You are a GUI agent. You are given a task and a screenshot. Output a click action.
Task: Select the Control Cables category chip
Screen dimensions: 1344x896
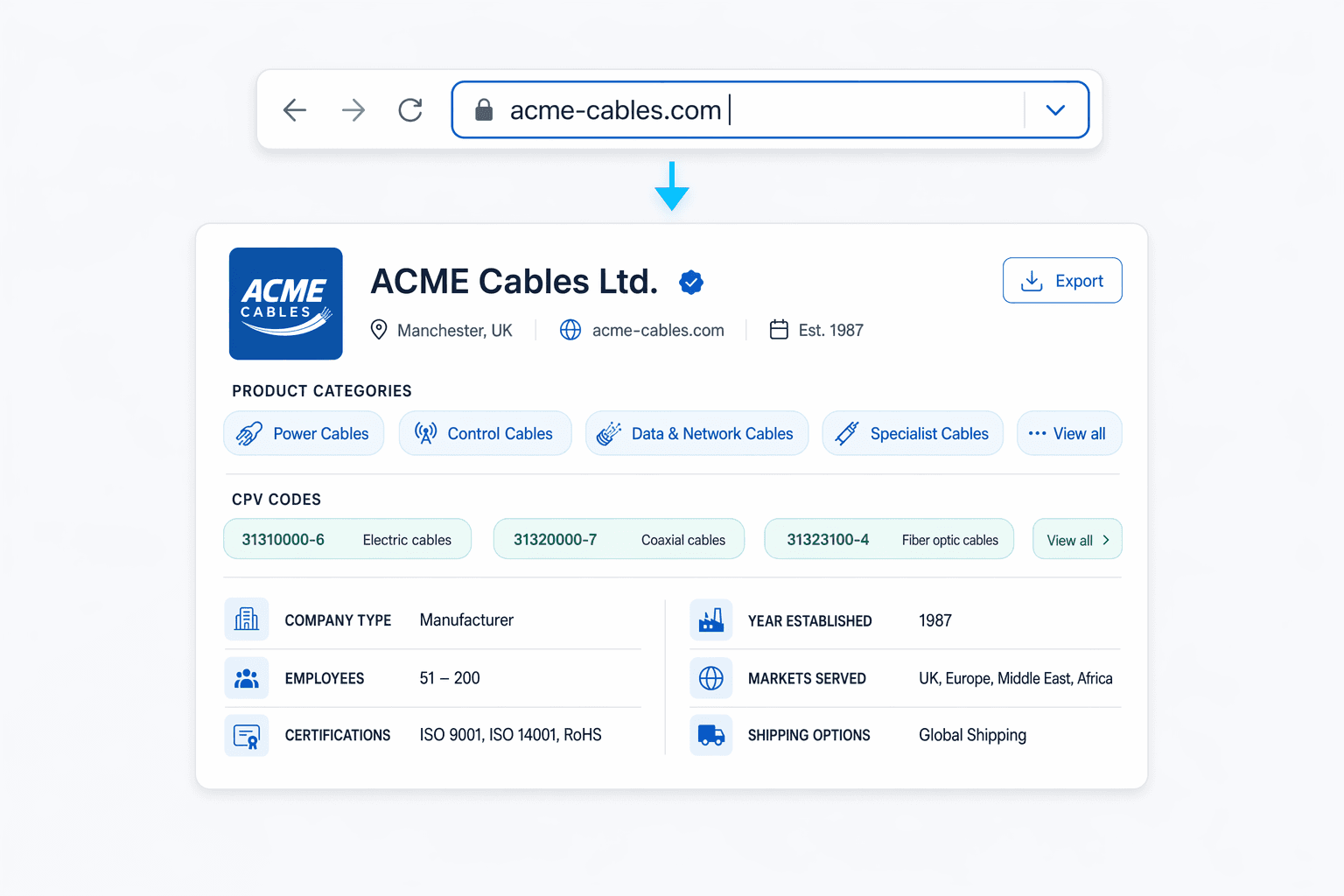point(486,433)
